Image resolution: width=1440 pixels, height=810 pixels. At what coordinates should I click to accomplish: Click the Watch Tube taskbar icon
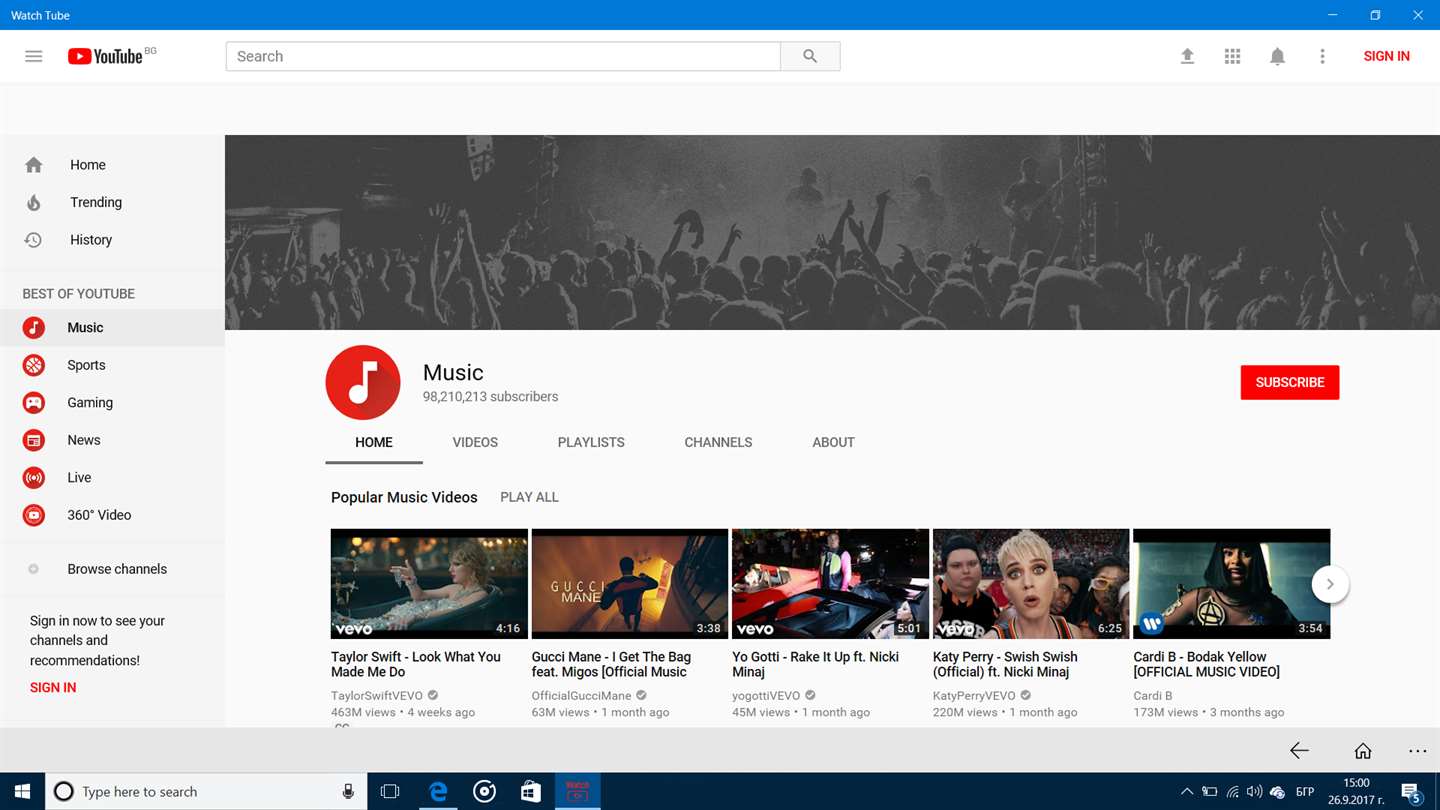[x=578, y=791]
